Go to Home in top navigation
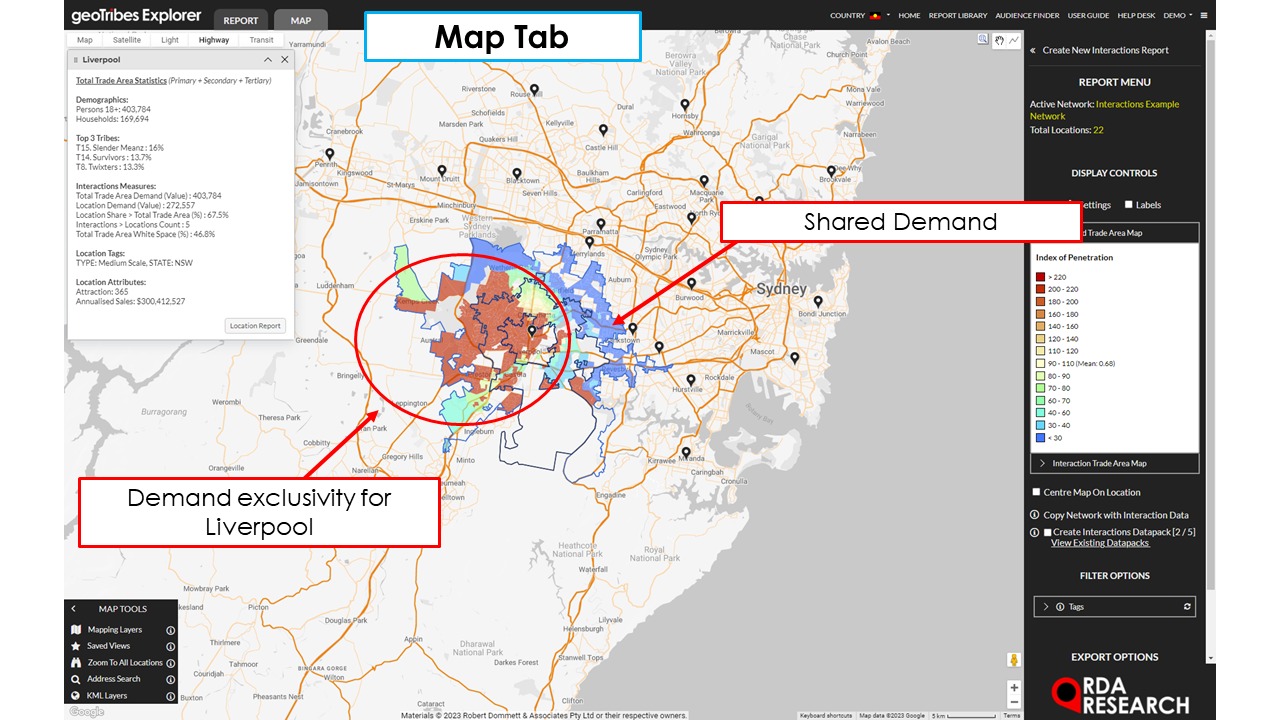Screen dimensions: 1280x720 [x=909, y=16]
